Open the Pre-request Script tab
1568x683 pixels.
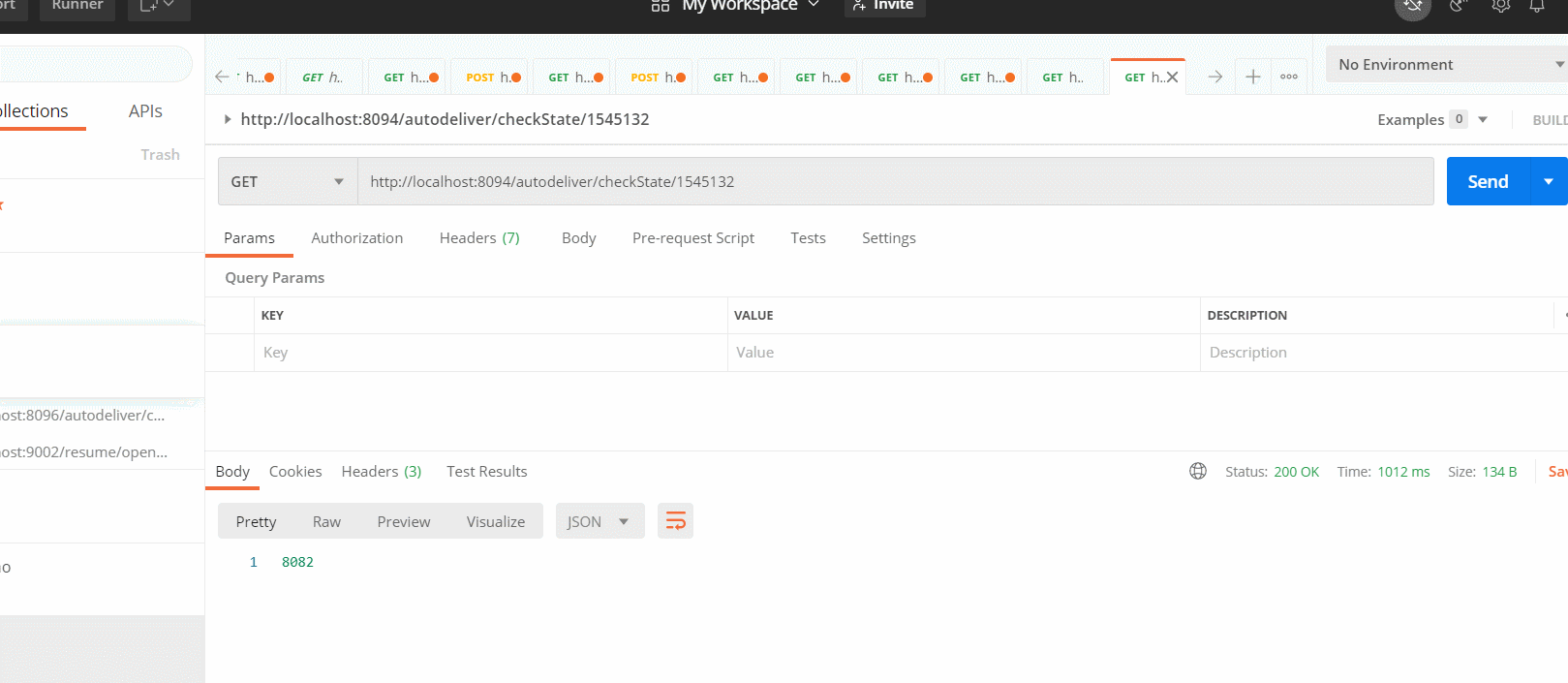point(693,238)
